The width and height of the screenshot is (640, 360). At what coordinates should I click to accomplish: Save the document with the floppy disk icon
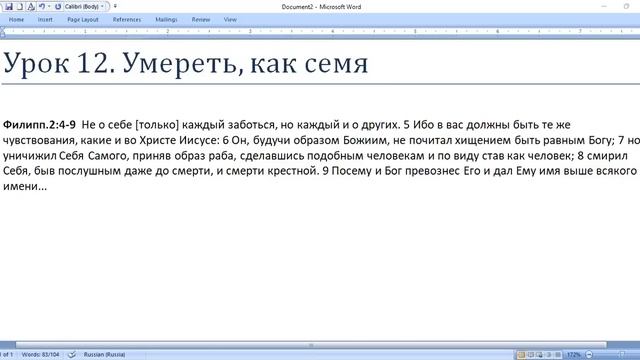pos(9,7)
